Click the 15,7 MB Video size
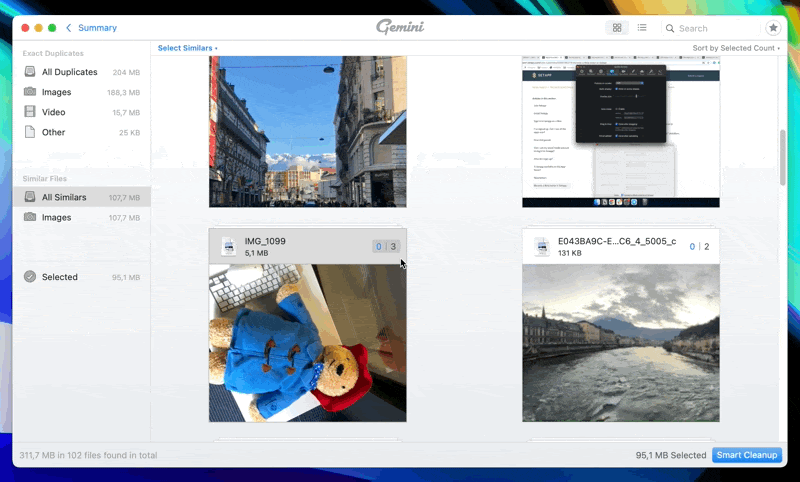Image resolution: width=800 pixels, height=482 pixels. (x=126, y=112)
